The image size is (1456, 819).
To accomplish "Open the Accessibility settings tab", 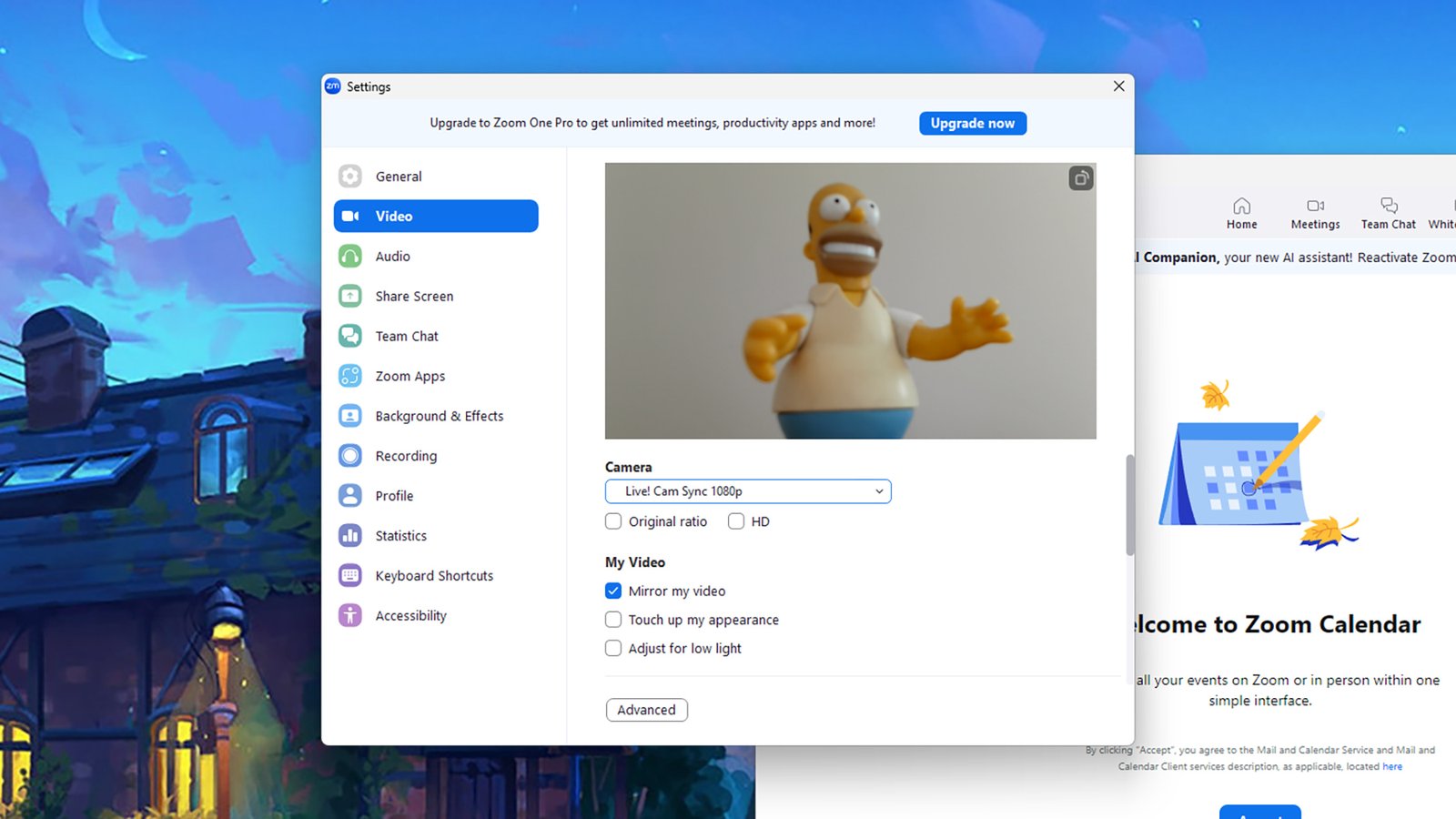I will click(436, 616).
